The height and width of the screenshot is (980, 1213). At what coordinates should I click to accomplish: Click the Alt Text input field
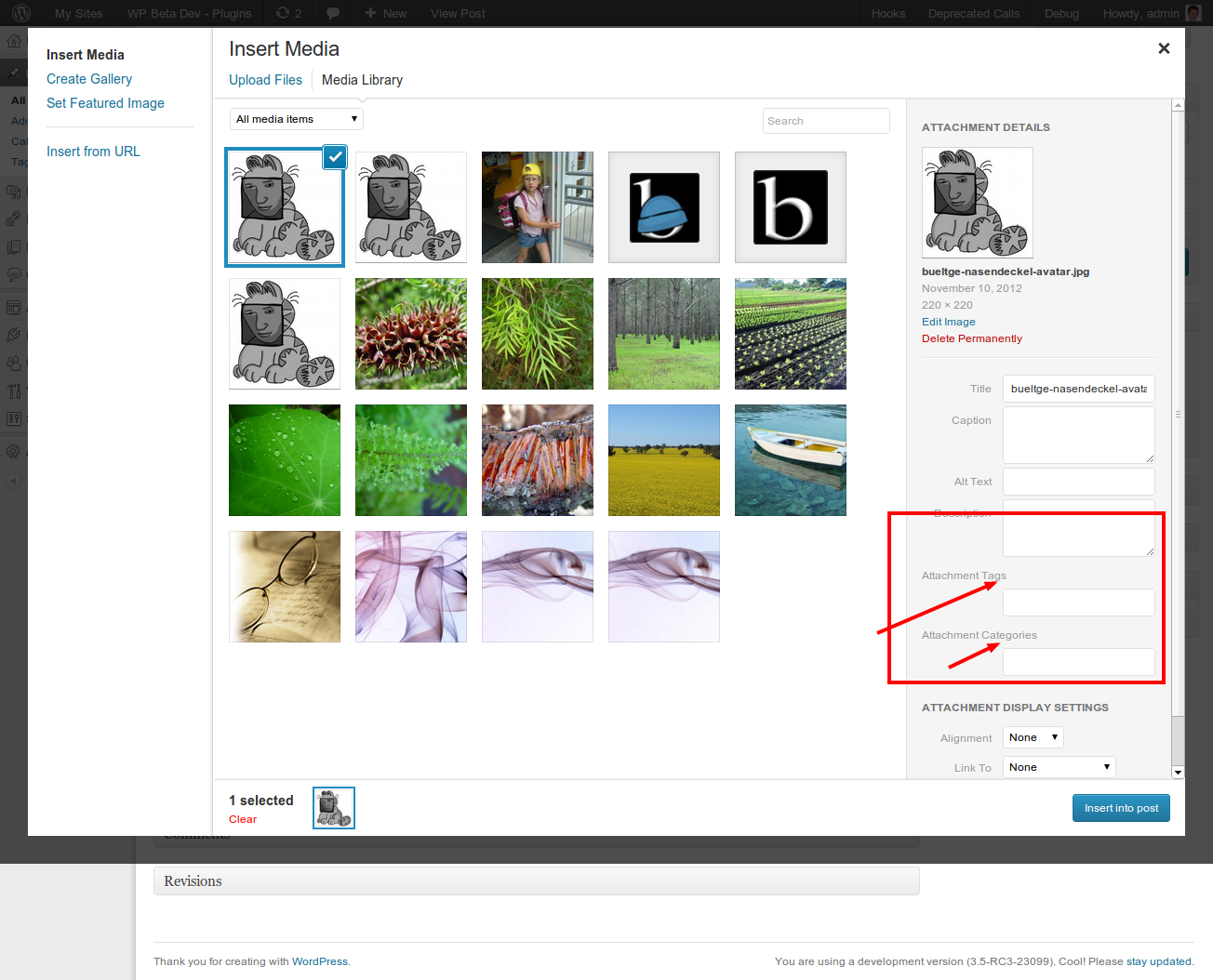(1079, 482)
